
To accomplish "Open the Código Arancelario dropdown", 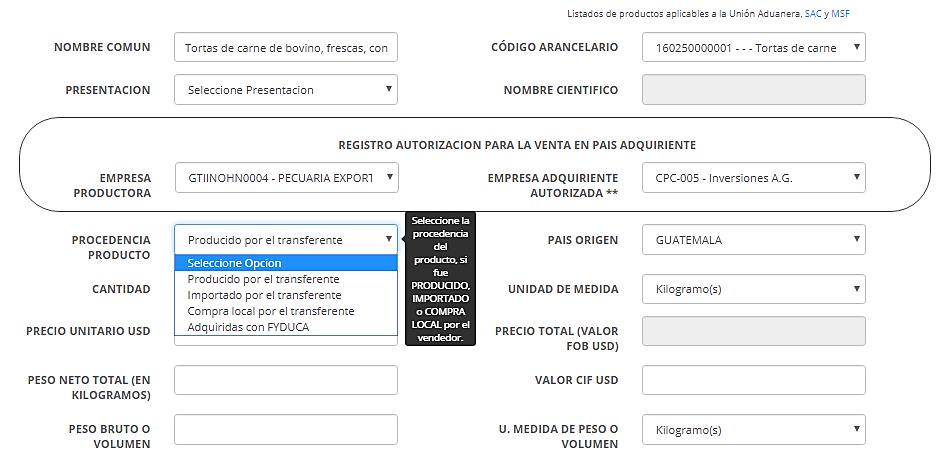I will [754, 48].
